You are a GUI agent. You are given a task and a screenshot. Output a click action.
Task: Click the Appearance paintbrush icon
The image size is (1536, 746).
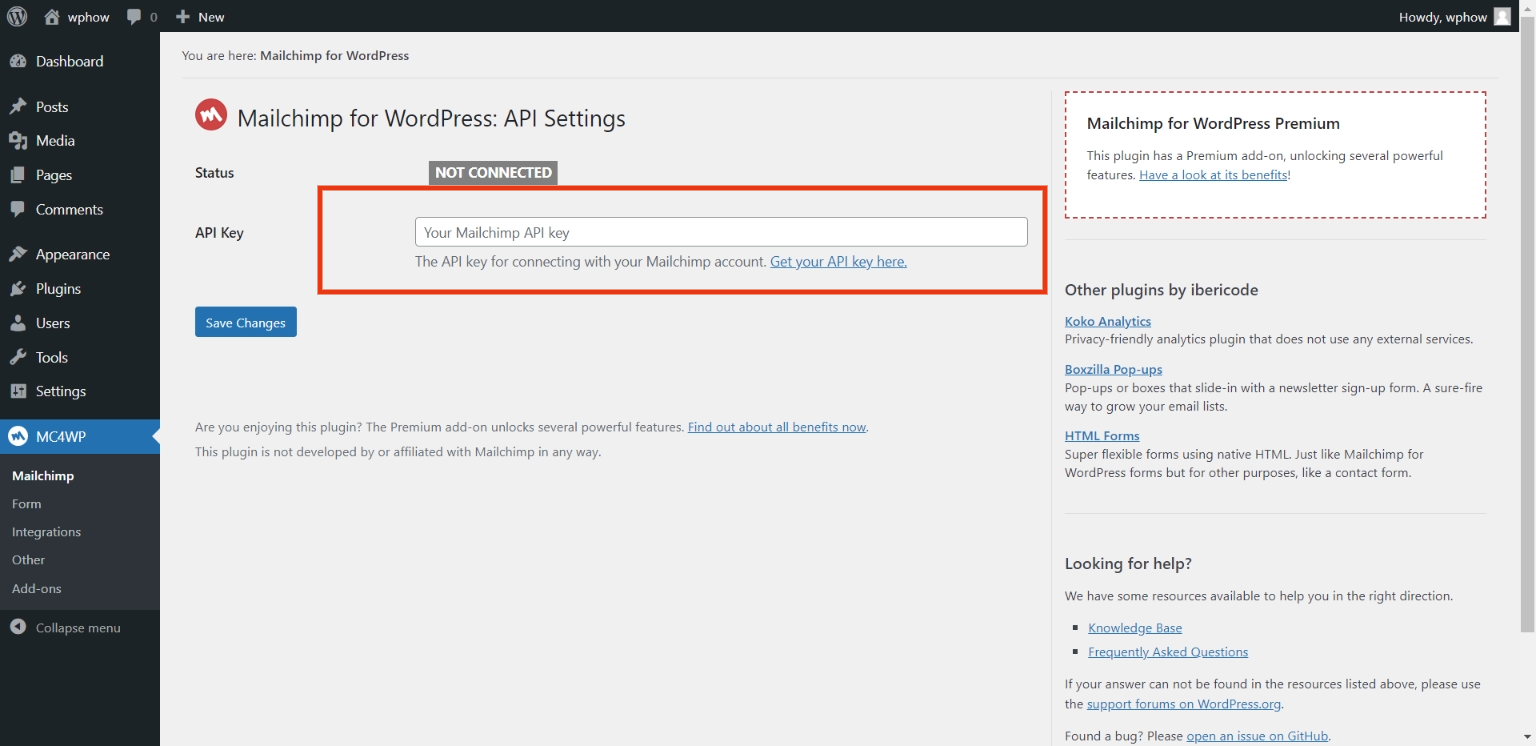click(x=17, y=254)
